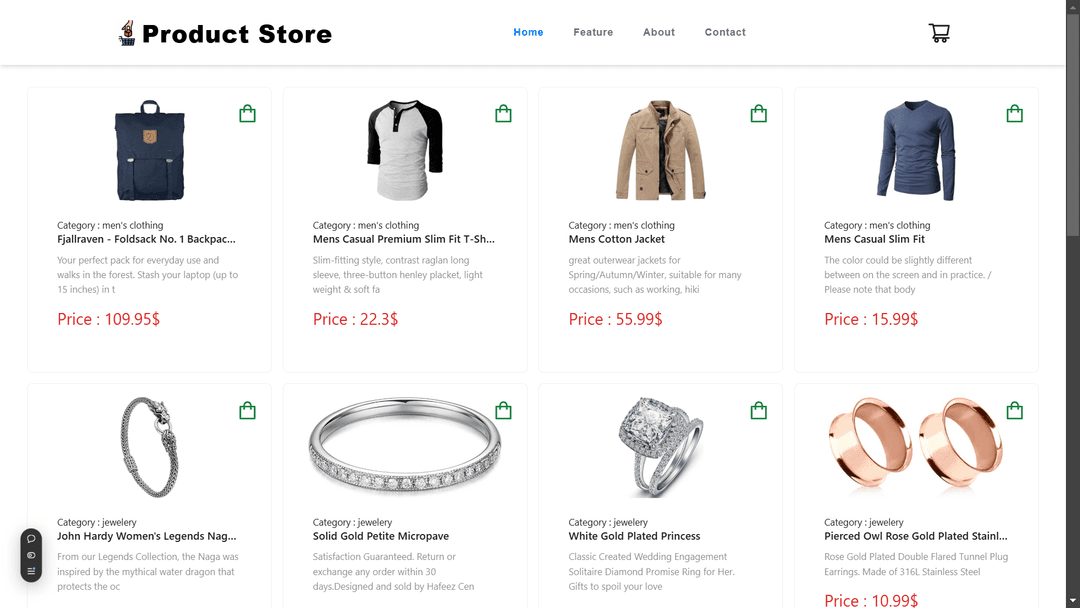1080x608 pixels.
Task: Add Pierced Owl earrings to bag
Action: click(1015, 411)
